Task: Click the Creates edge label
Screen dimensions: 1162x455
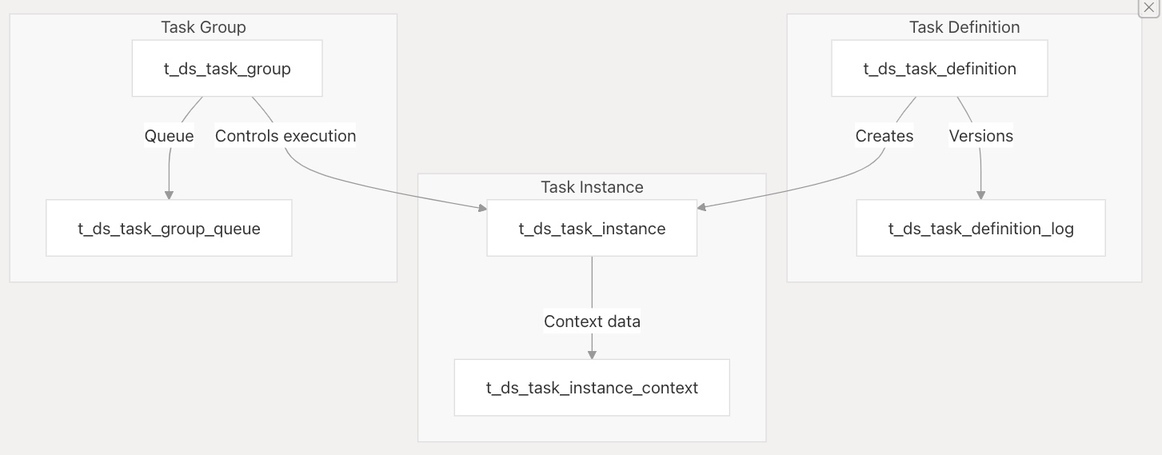Action: [x=884, y=136]
